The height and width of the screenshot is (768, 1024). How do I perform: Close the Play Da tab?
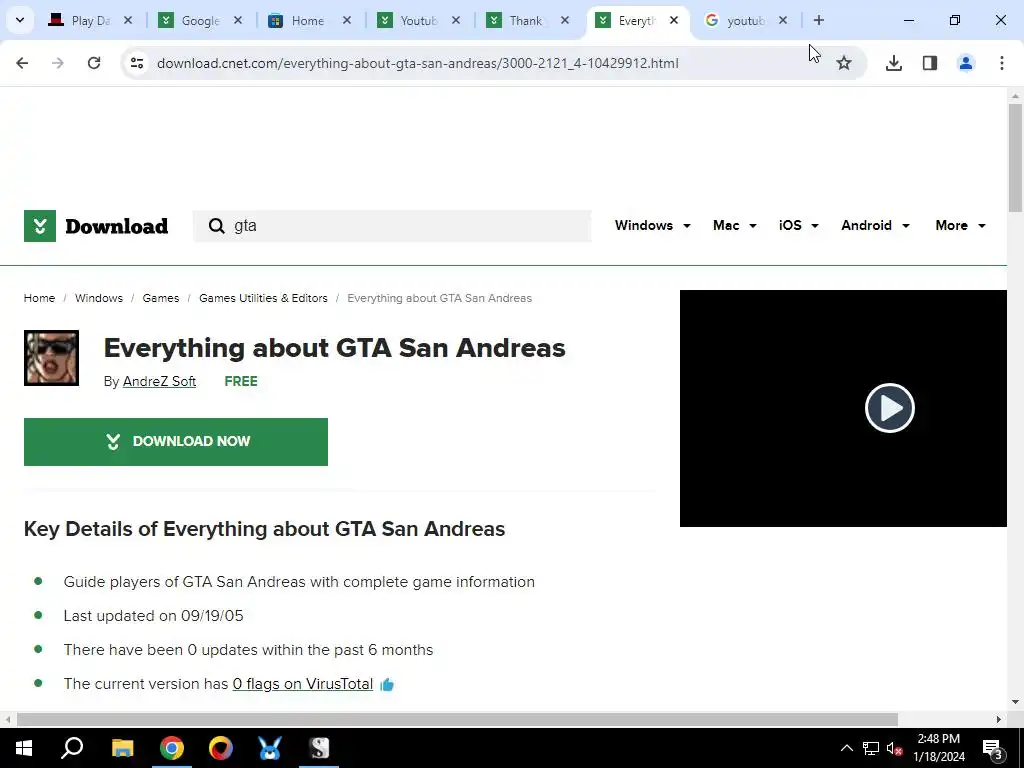pyautogui.click(x=128, y=20)
